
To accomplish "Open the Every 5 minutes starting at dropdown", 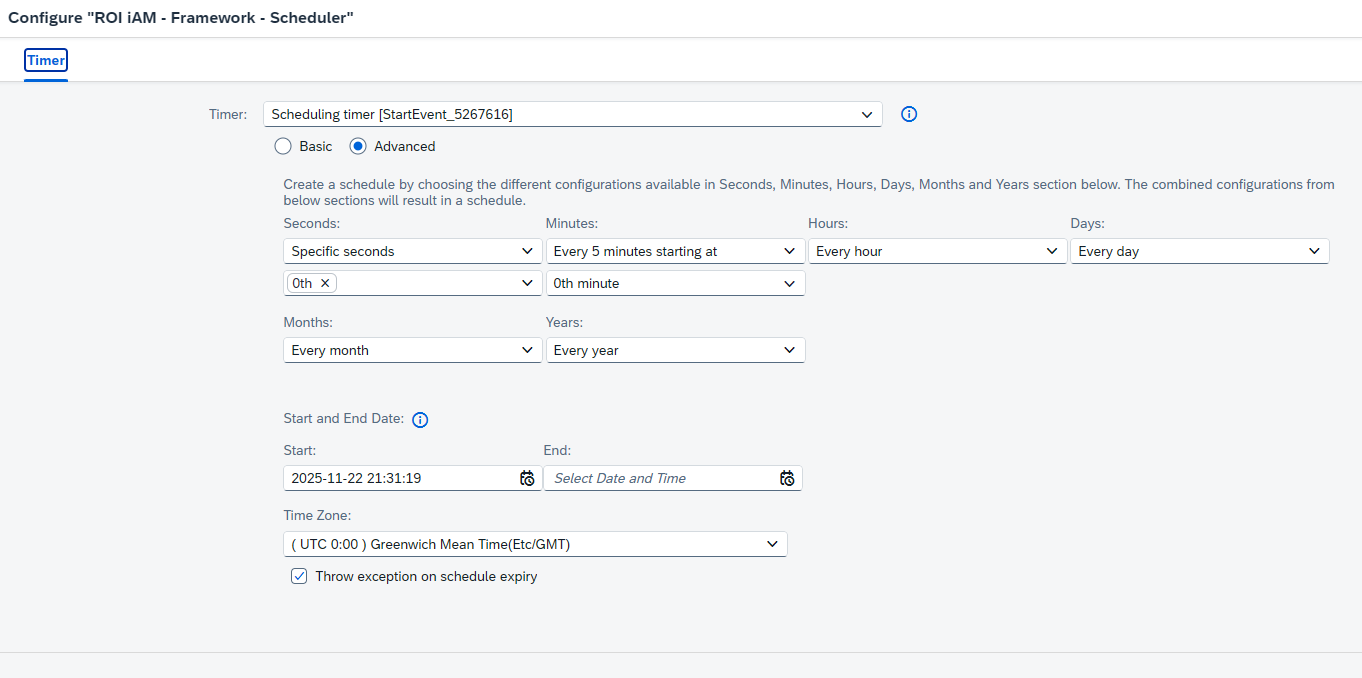I will pyautogui.click(x=790, y=251).
